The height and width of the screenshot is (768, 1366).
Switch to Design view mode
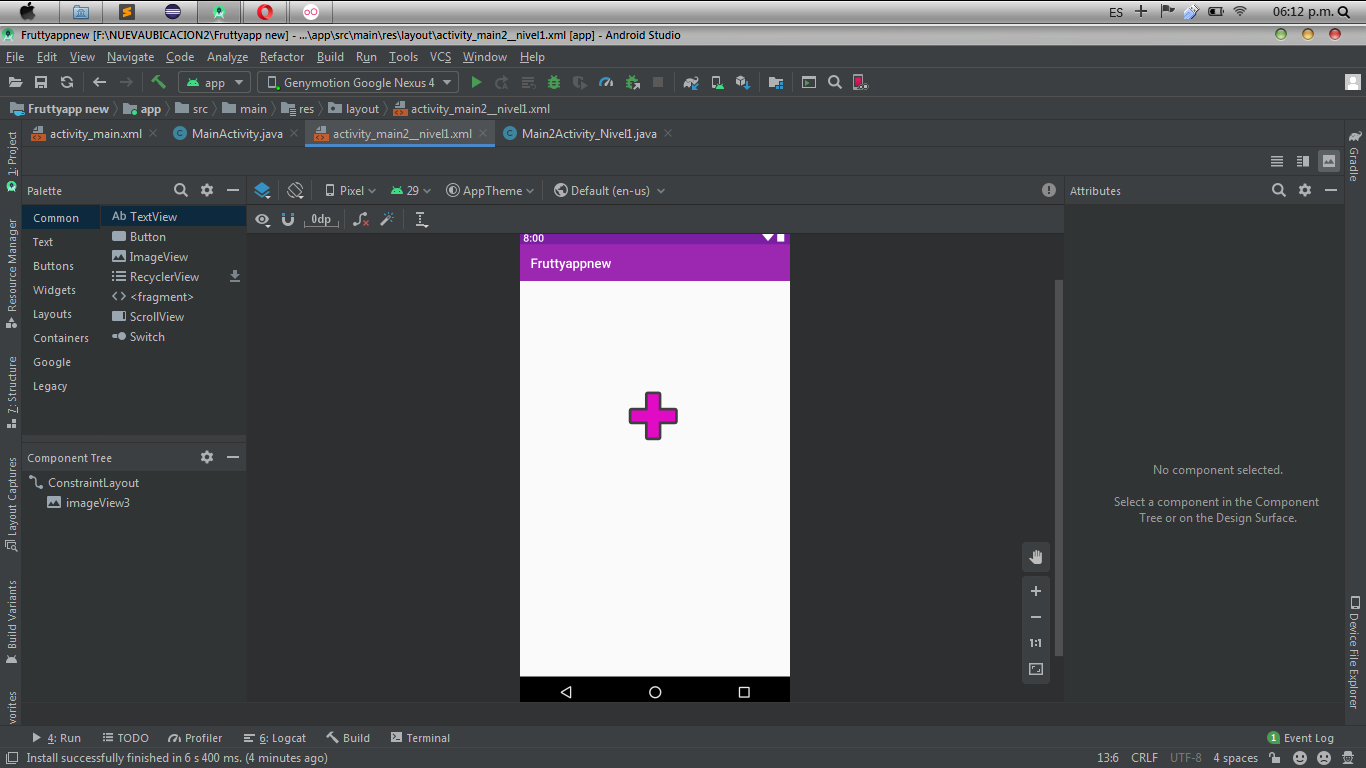[1329, 161]
